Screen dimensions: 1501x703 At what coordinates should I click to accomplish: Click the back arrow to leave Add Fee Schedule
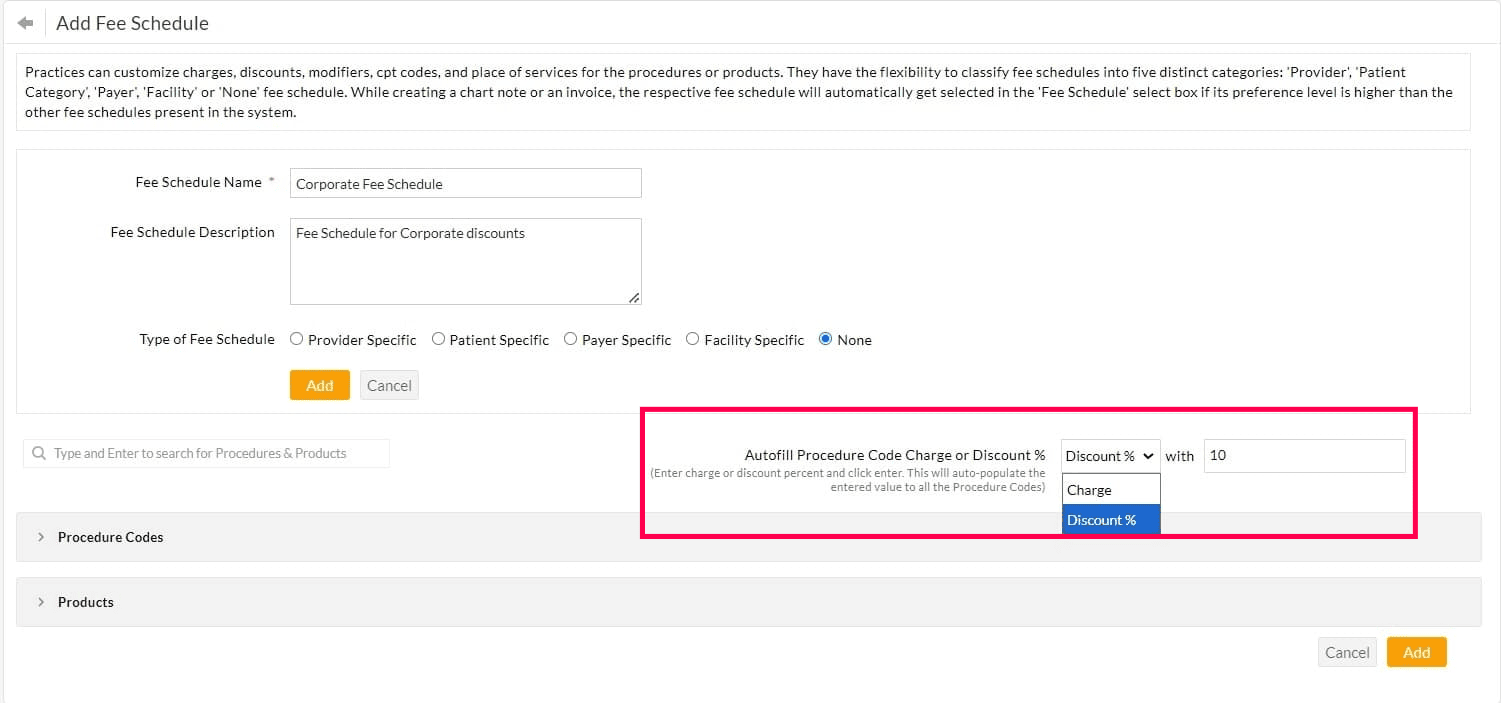click(23, 21)
